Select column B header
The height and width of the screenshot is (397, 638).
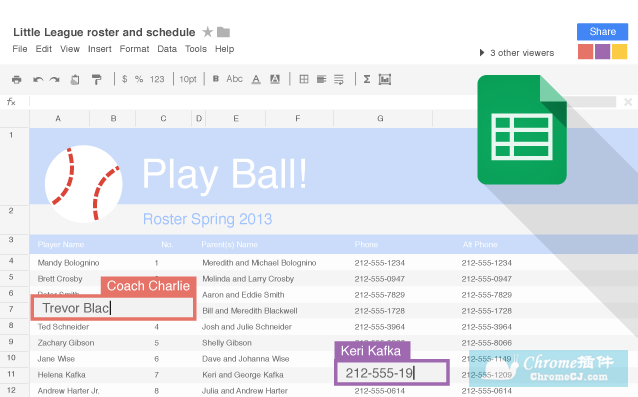point(113,118)
